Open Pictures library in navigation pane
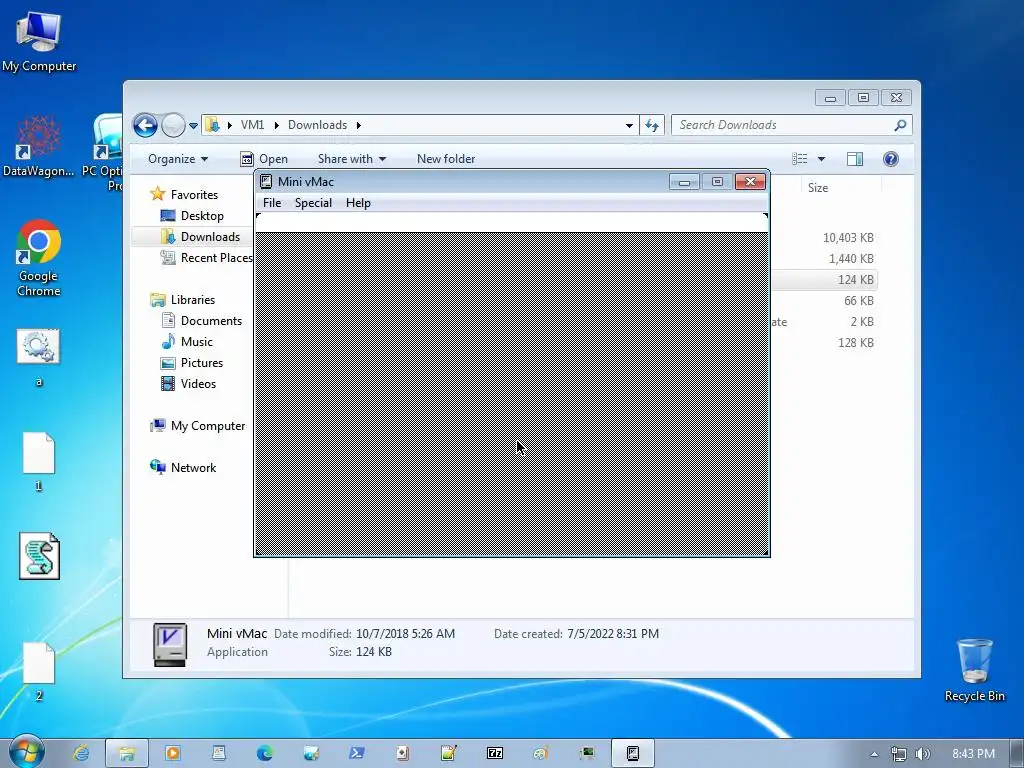Screen dimensions: 1024x768 point(202,362)
